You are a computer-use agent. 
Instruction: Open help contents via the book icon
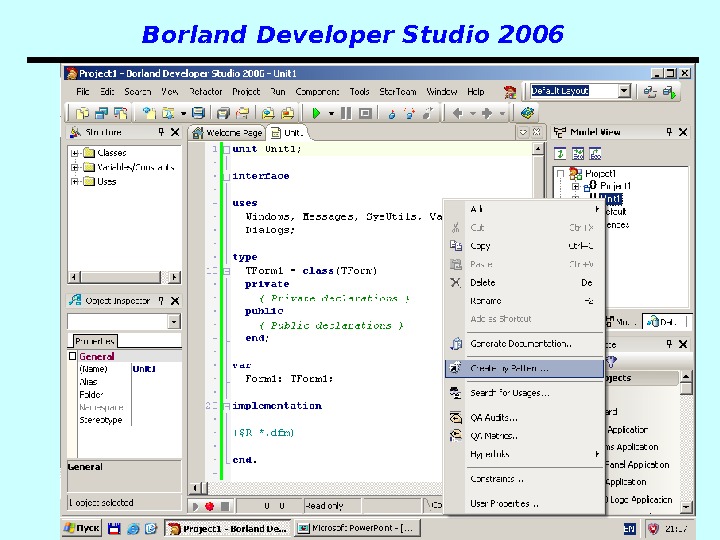coord(527,113)
